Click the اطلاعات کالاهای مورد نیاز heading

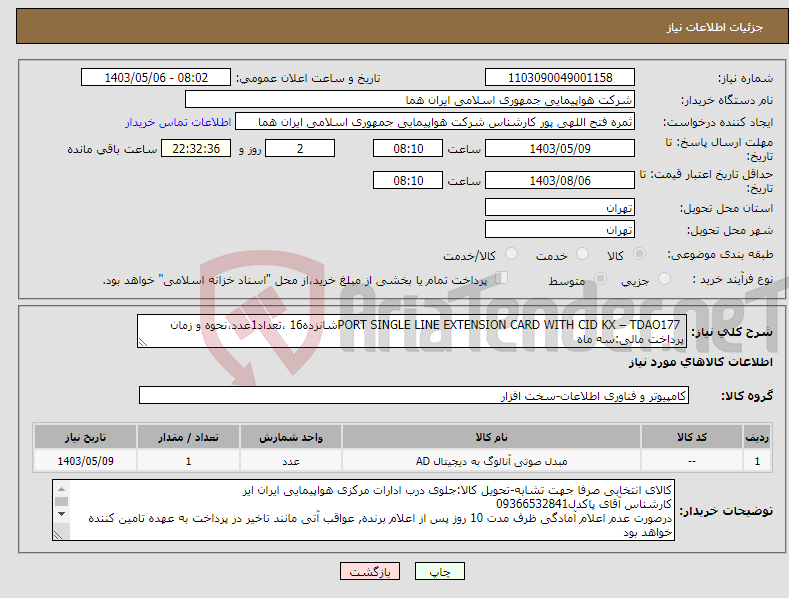click(700, 362)
